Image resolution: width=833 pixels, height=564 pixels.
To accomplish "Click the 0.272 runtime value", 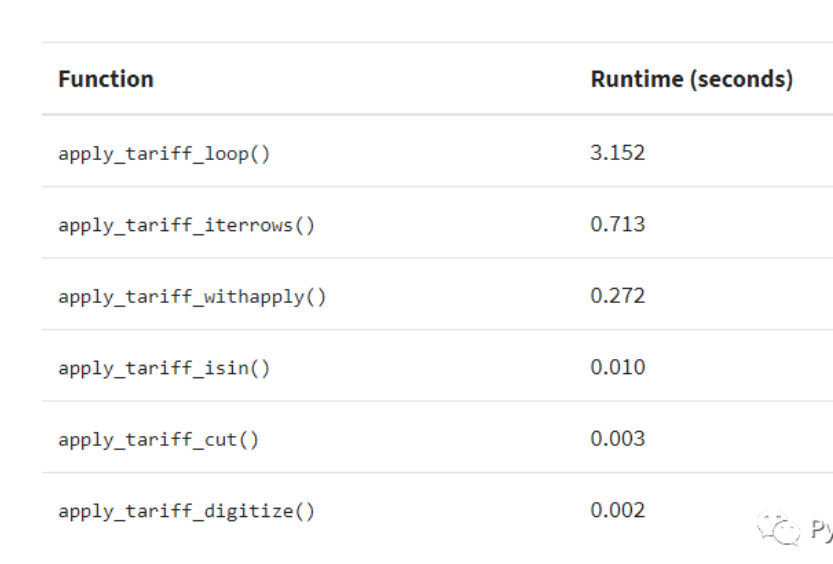I will pos(618,296).
